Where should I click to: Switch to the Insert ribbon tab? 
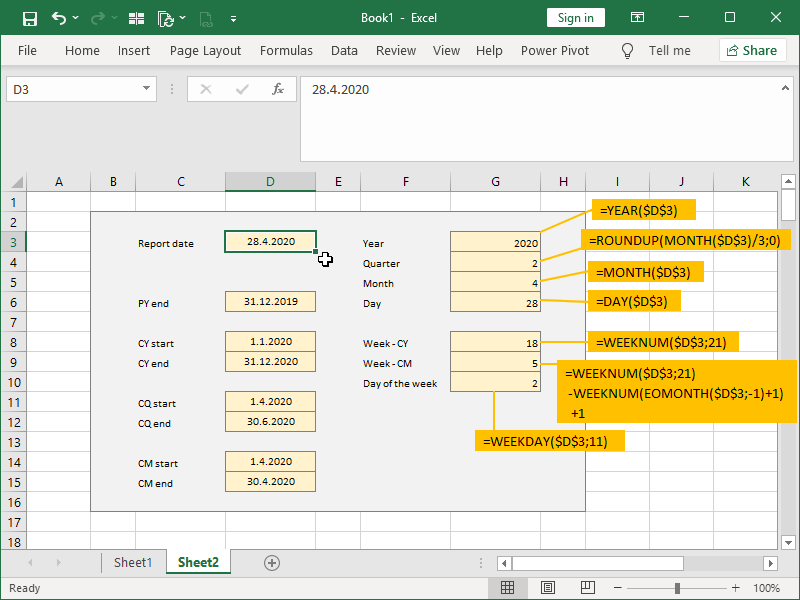click(134, 51)
